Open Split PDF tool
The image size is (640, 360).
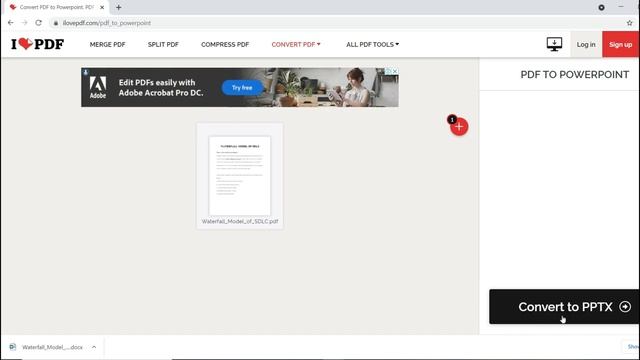[x=163, y=44]
